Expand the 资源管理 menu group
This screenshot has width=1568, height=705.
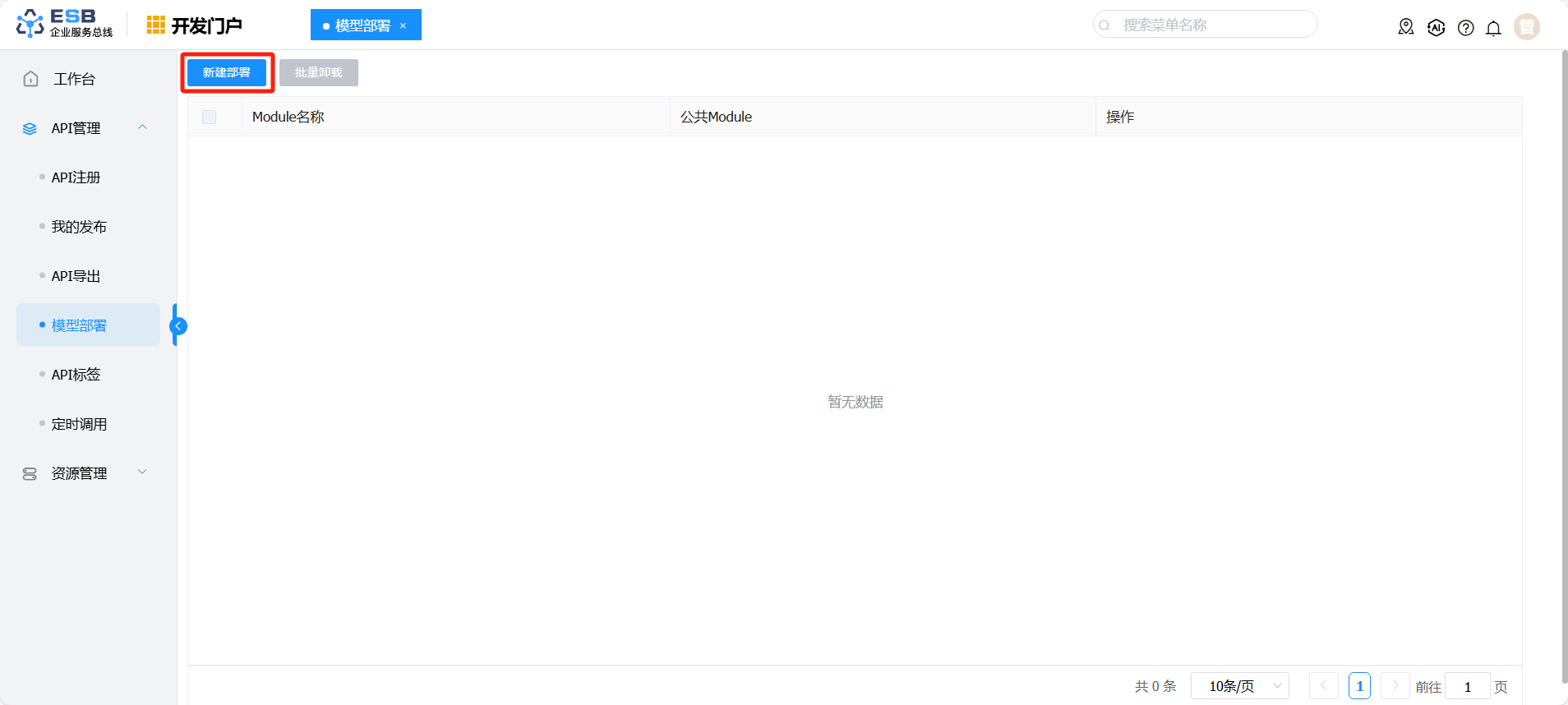142,472
